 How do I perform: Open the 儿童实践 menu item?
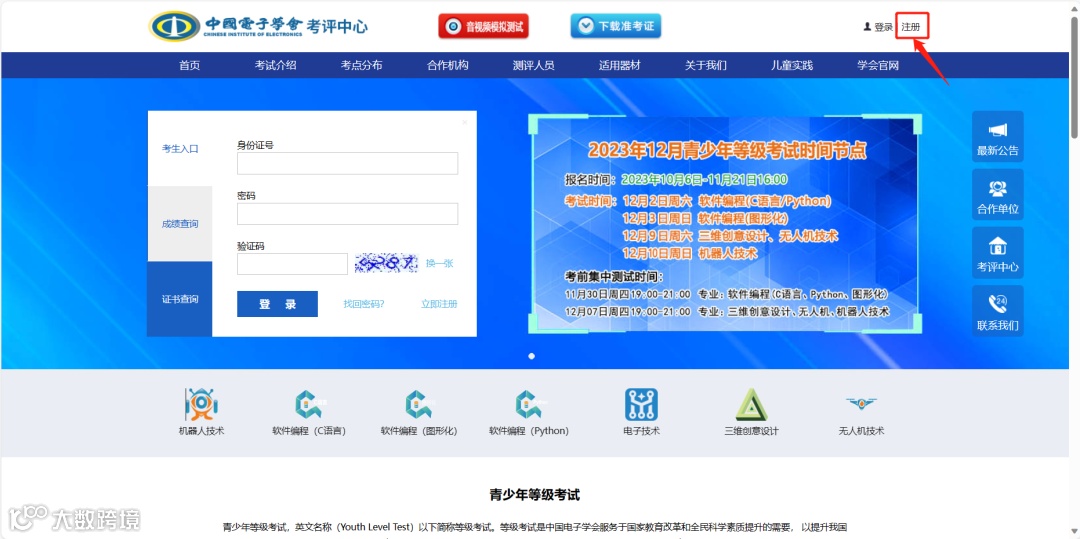(792, 65)
